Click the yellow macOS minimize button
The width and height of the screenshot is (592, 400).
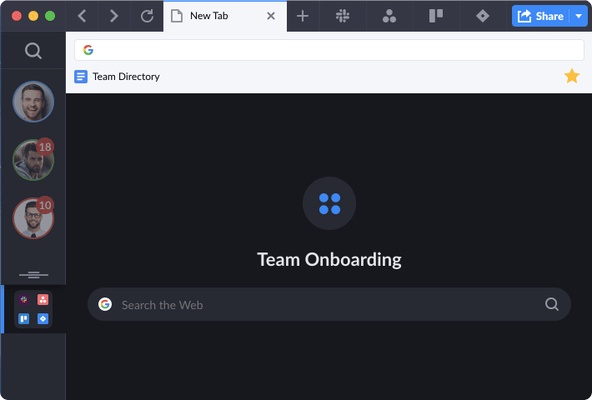point(33,16)
